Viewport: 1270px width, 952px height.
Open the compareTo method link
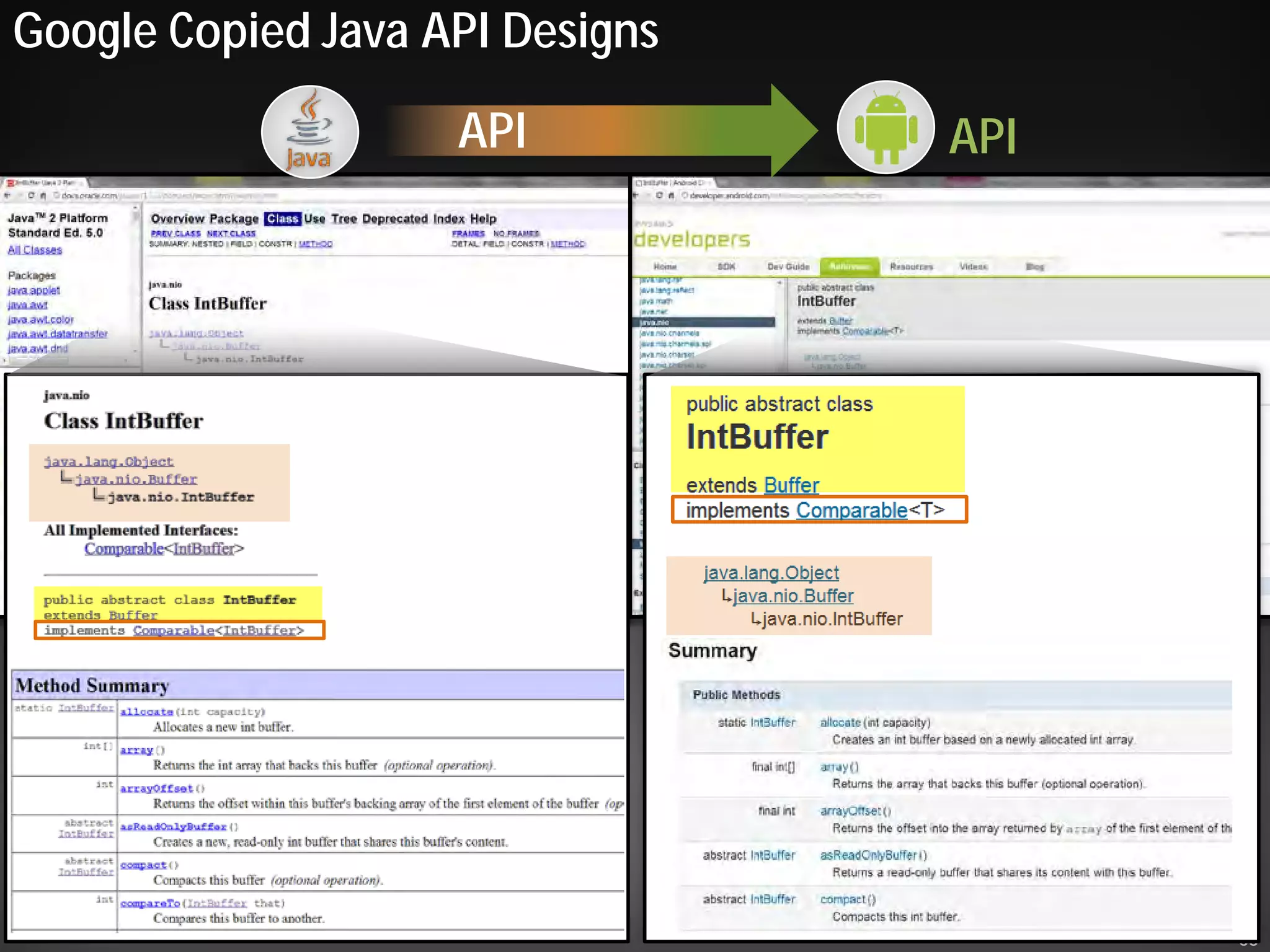[150, 903]
